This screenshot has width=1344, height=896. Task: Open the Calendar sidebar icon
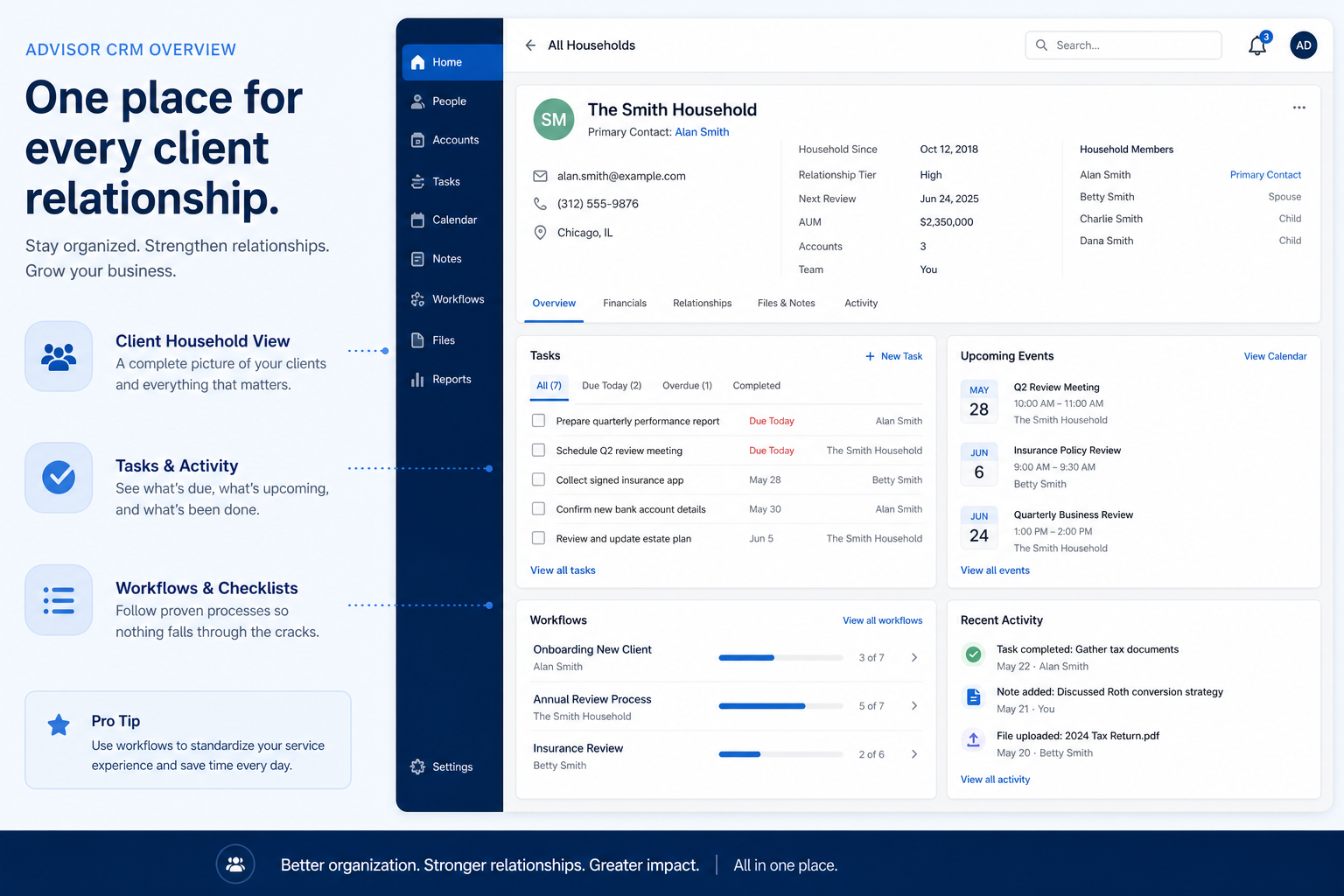pos(417,220)
